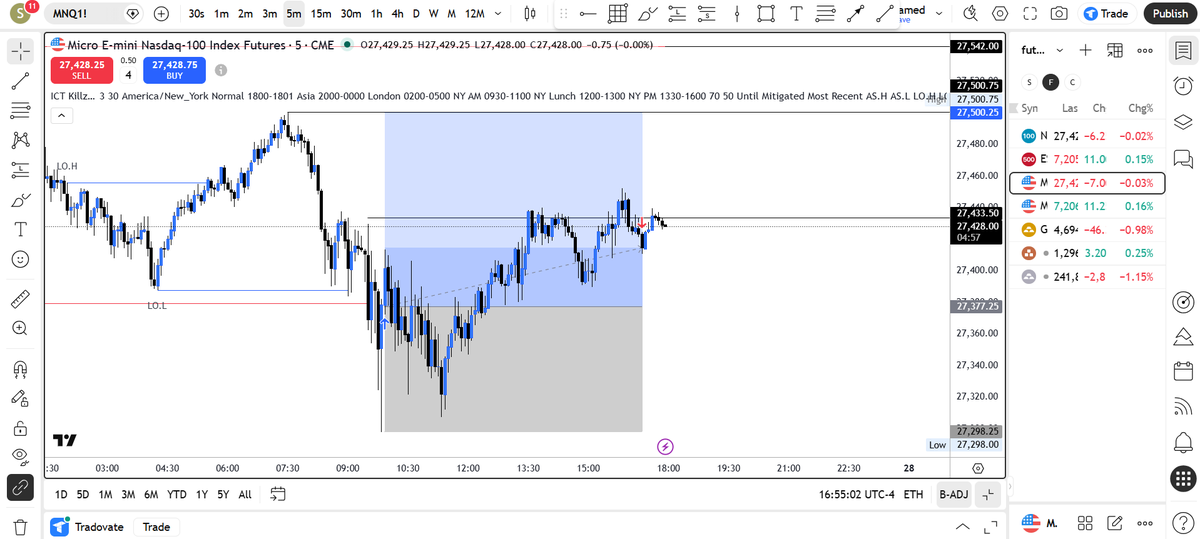Select the 4h interval
The image size is (1200, 539).
[x=397, y=14]
